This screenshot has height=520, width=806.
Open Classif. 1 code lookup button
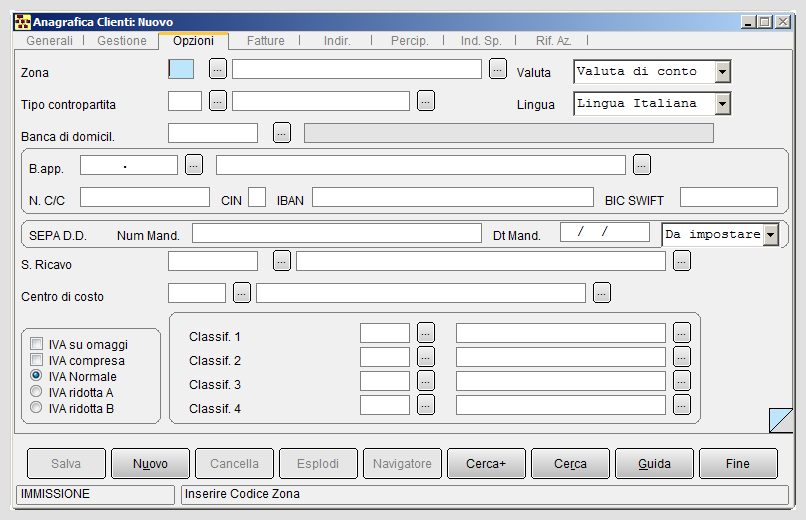[426, 332]
